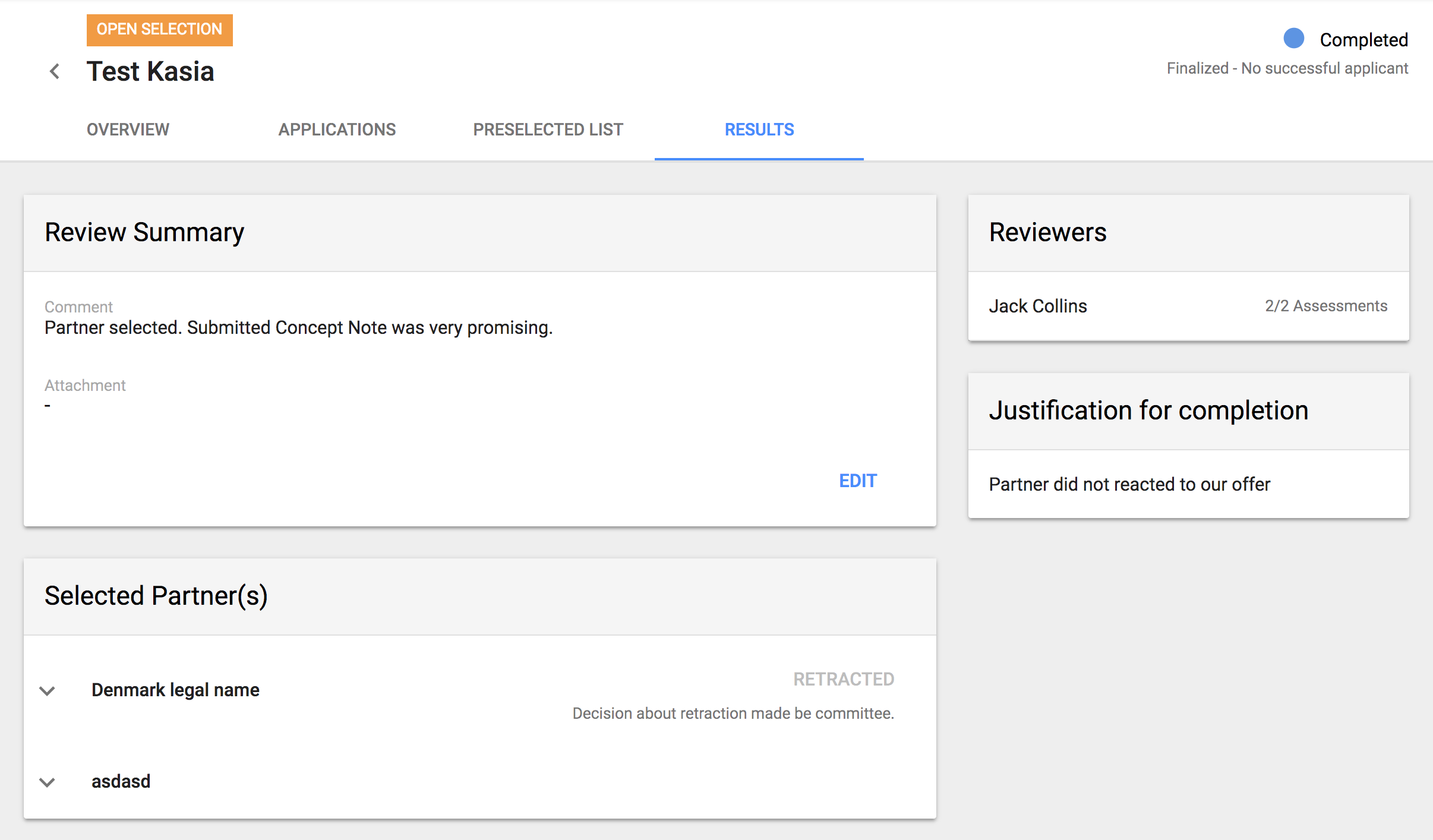Click the blue Completed status dot

point(1293,39)
